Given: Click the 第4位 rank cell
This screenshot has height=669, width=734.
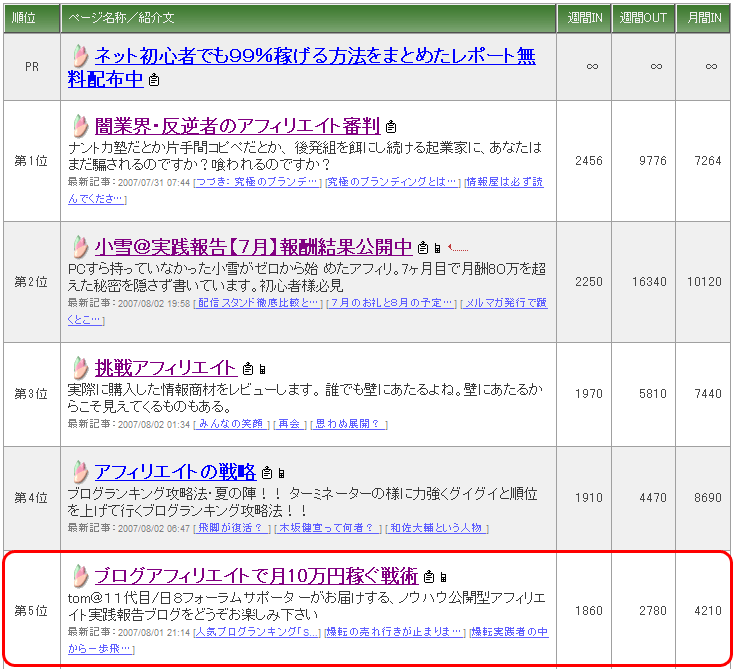Looking at the screenshot, I should point(31,497).
